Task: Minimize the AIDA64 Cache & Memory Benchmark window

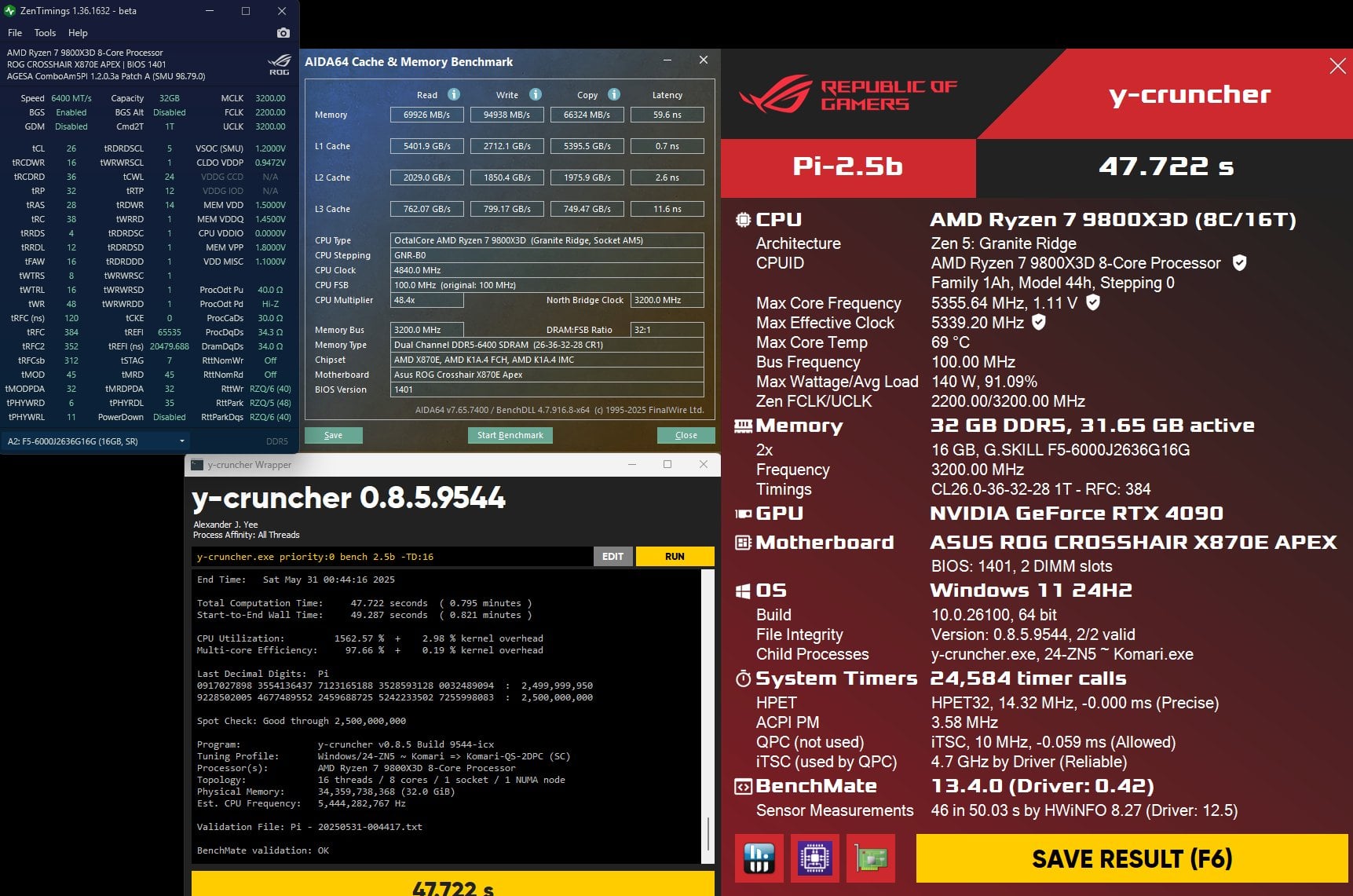Action: tap(667, 60)
